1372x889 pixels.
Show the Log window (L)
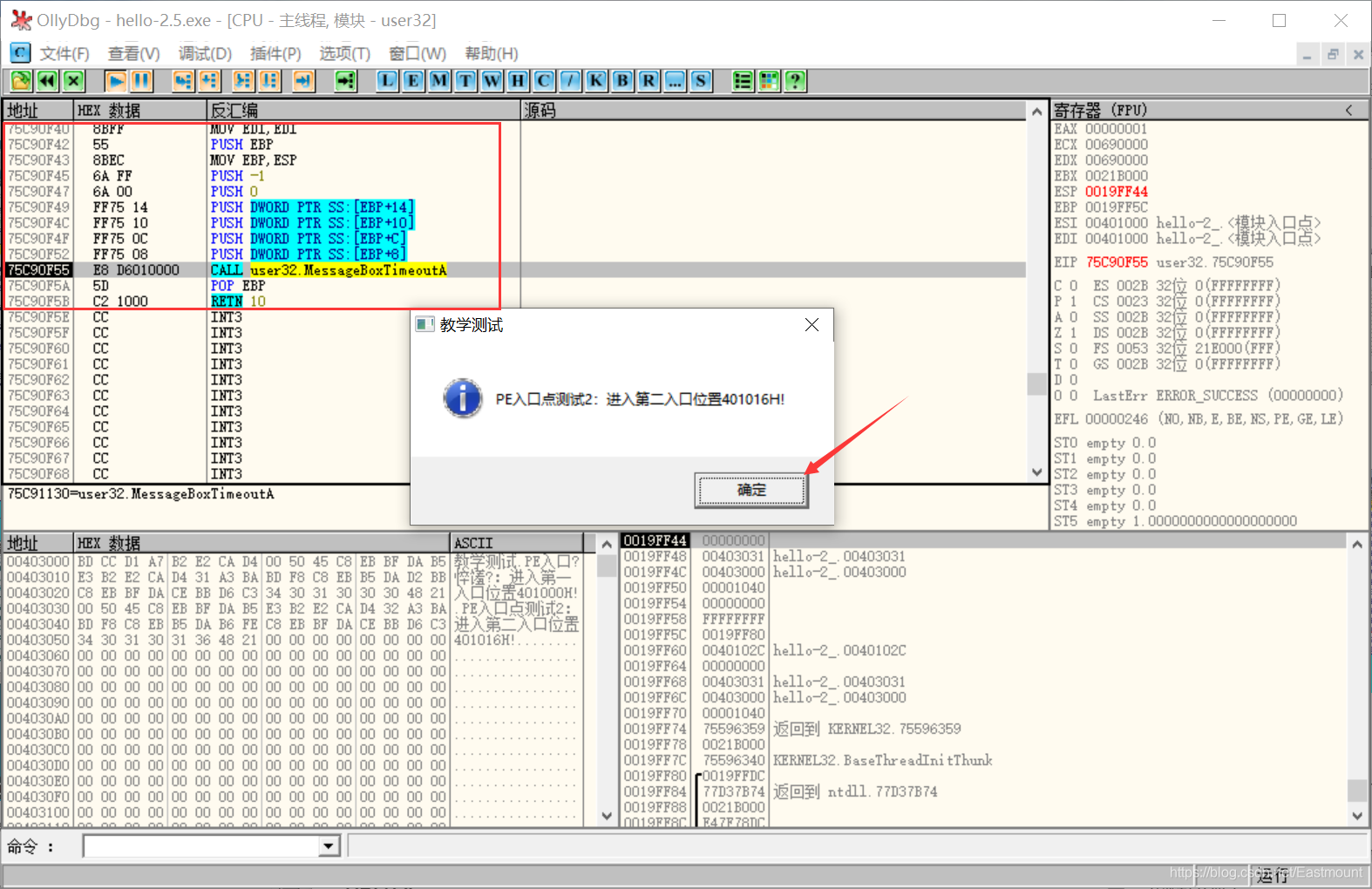click(387, 81)
